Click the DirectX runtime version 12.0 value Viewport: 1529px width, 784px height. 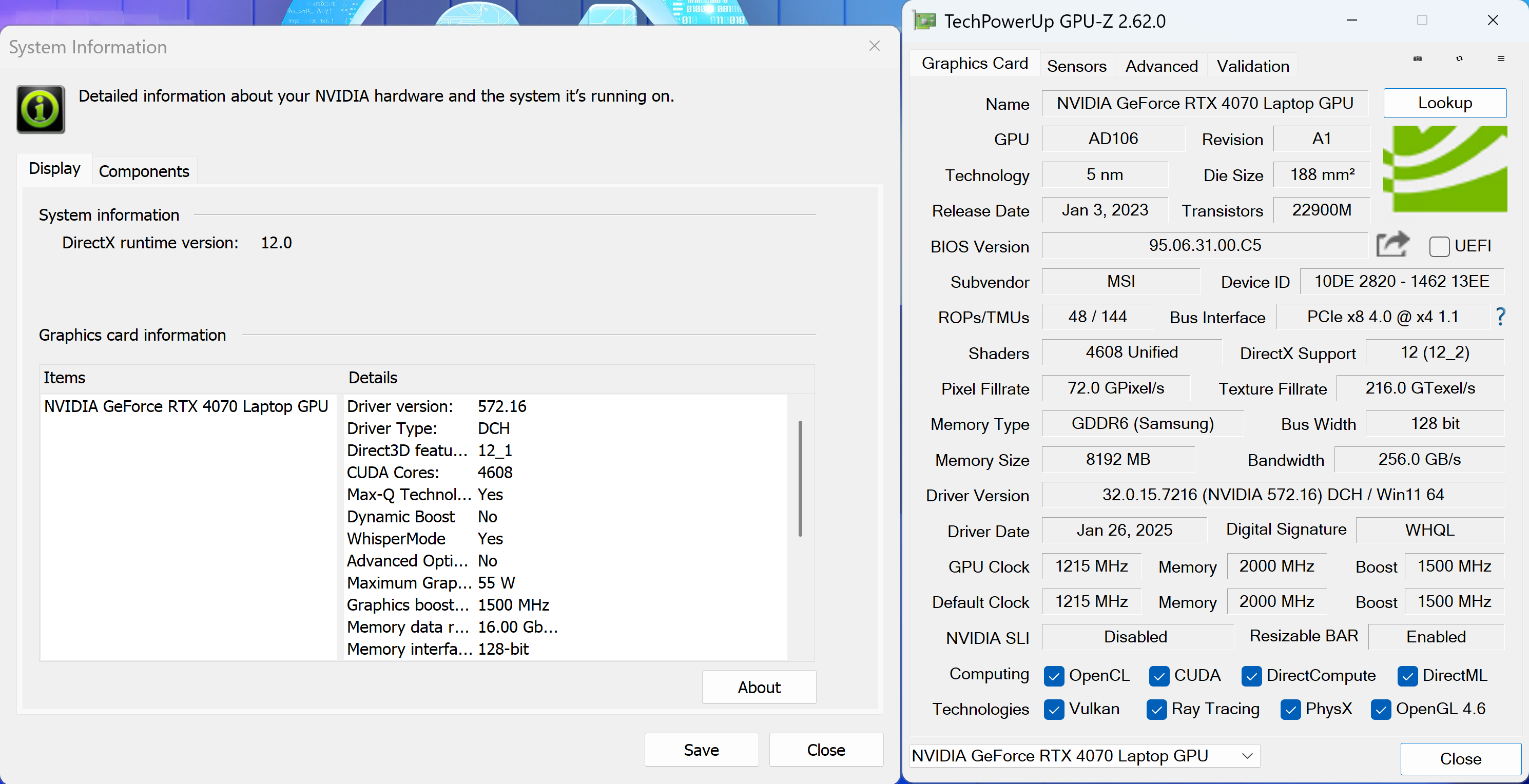coord(276,243)
